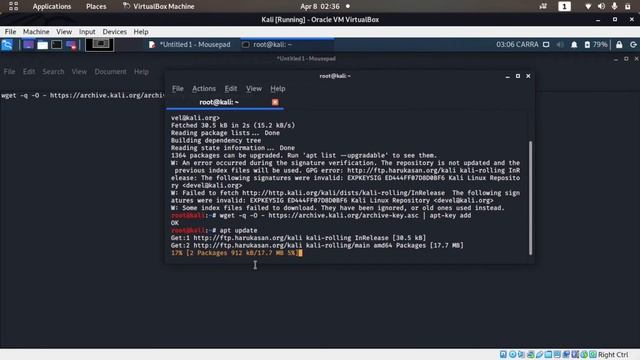Open terminal Help menu
The height and width of the screenshot is (360, 640).
278,89
